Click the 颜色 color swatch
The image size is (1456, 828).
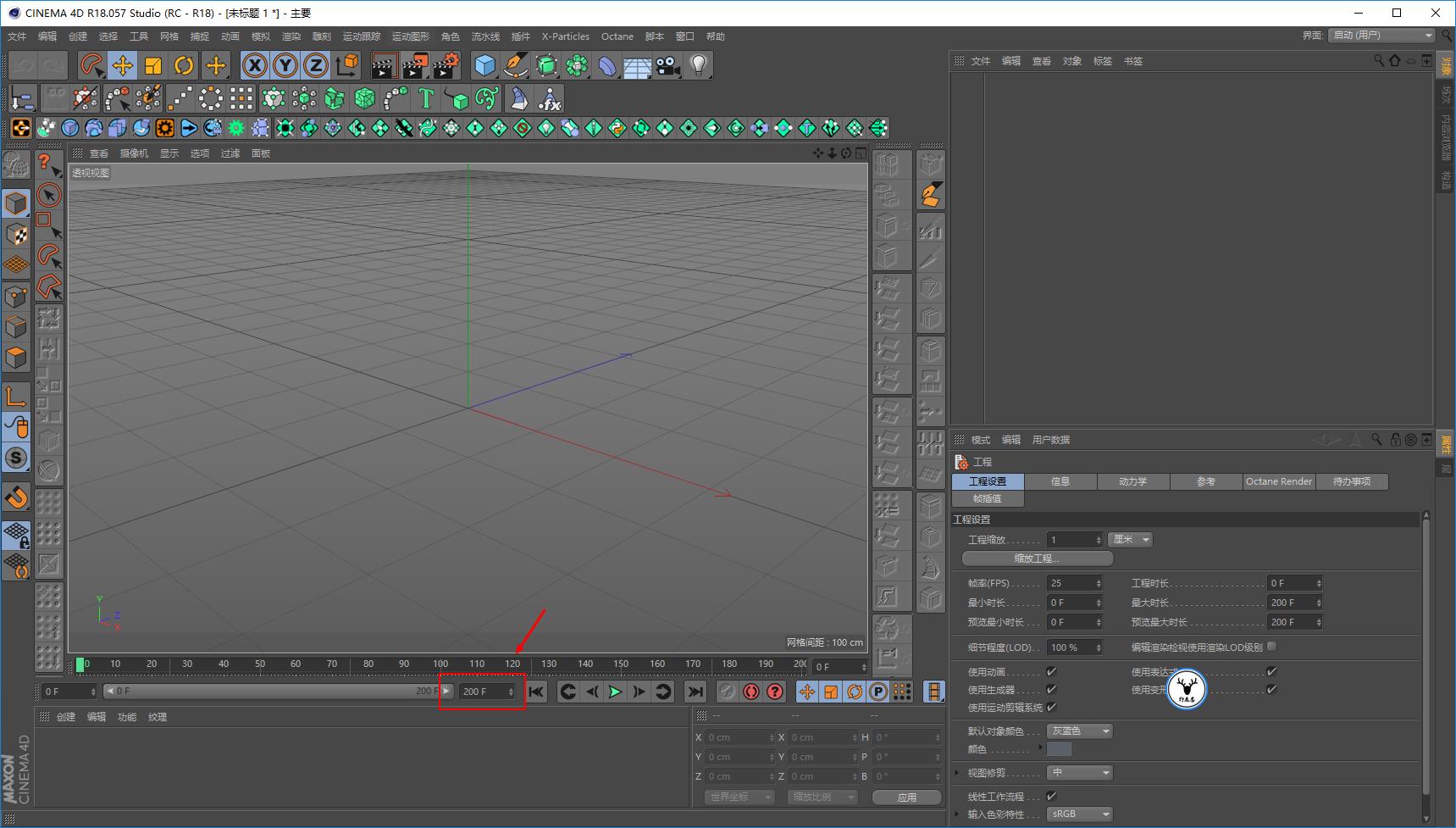pyautogui.click(x=1060, y=749)
